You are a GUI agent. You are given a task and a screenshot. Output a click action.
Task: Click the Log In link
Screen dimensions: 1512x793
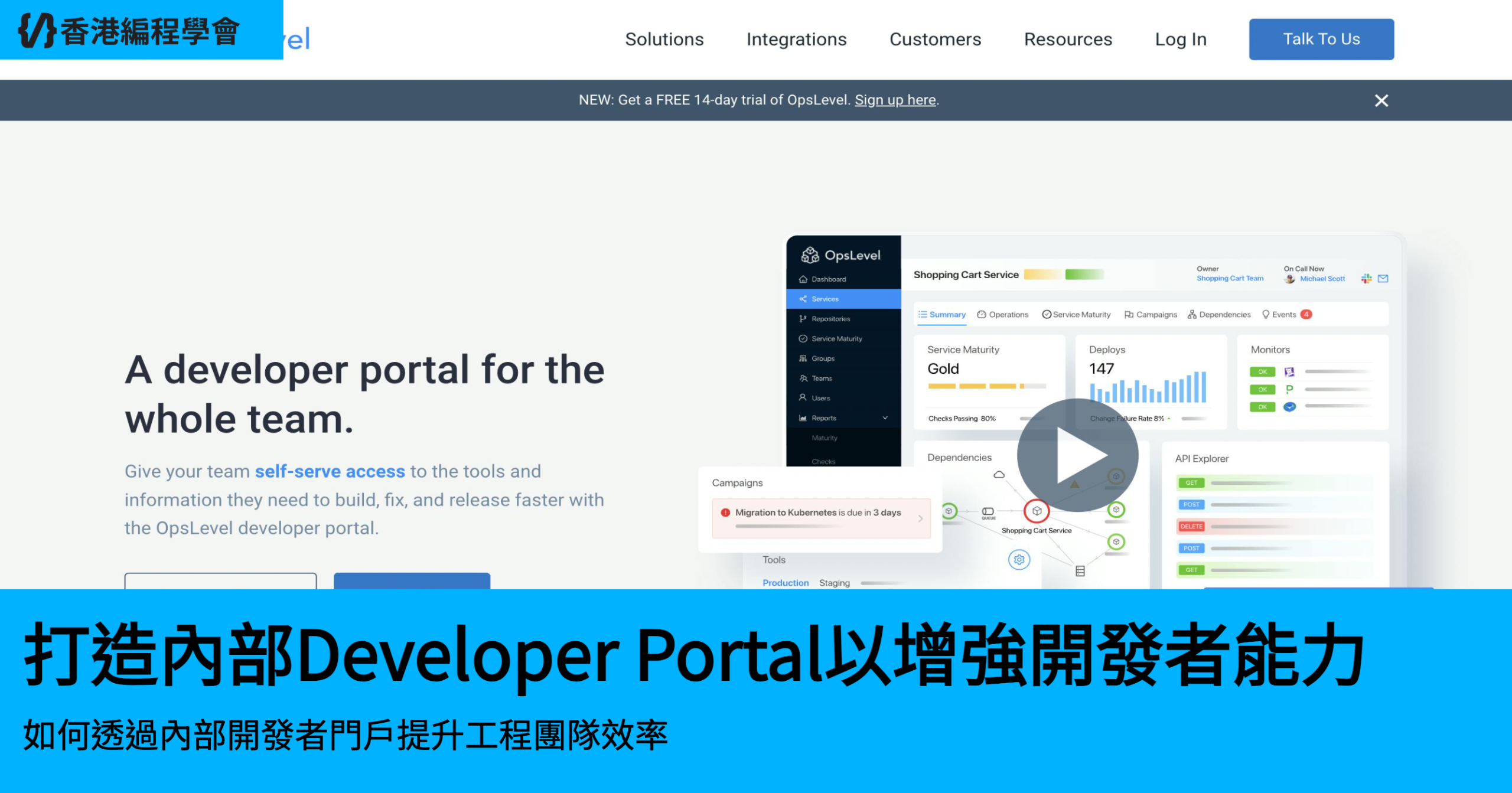tap(1181, 39)
